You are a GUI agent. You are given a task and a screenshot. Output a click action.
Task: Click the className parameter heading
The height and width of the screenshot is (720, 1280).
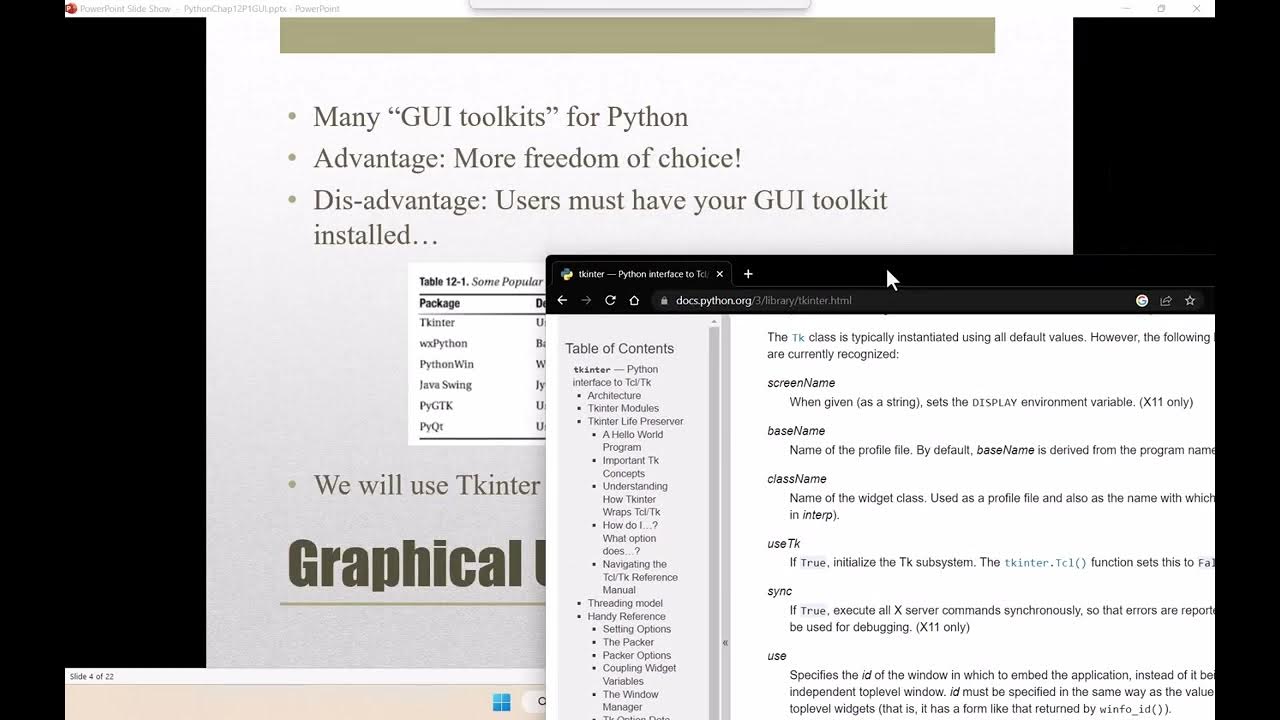[797, 479]
